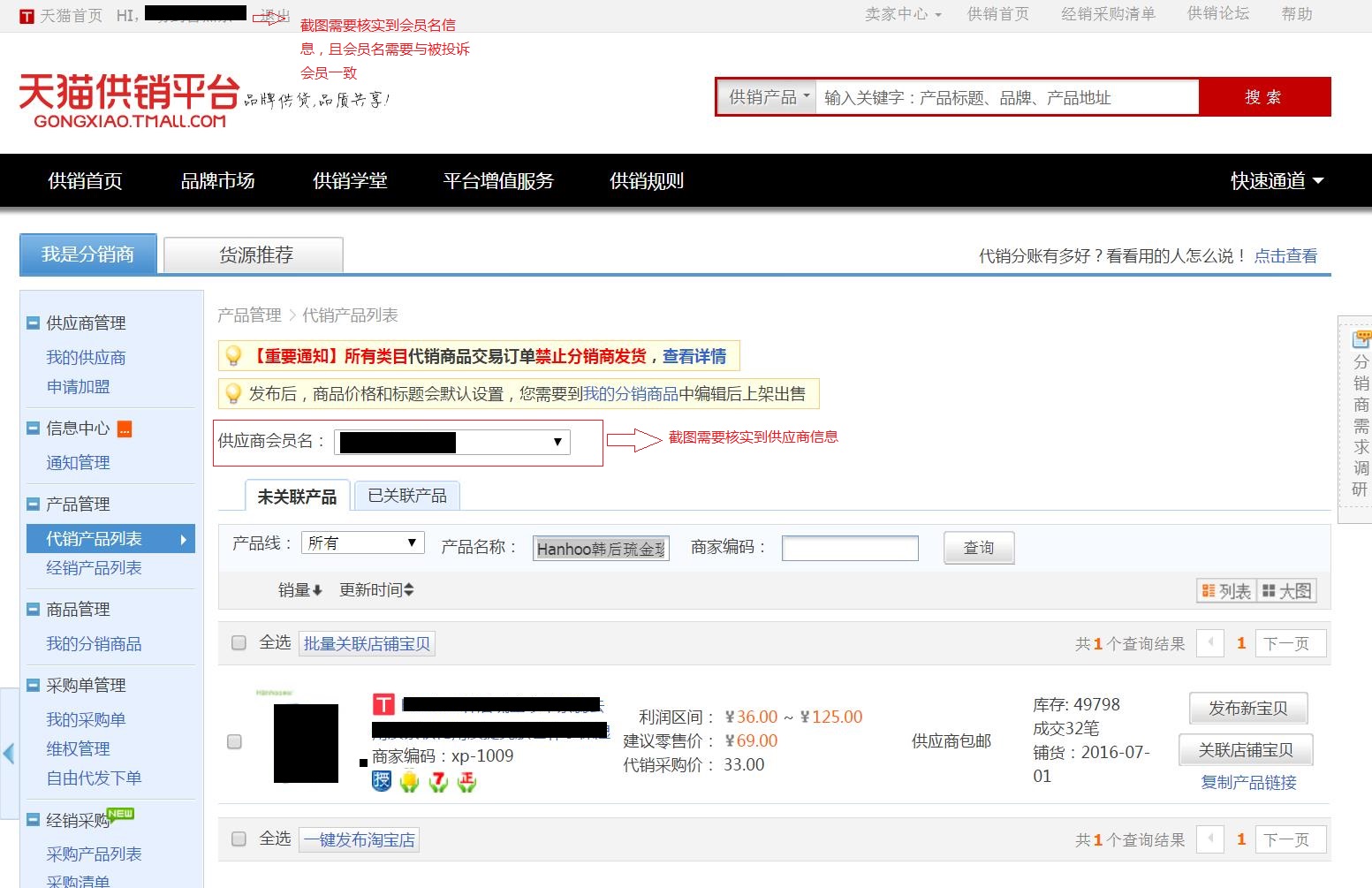Tick 全选 checkbox beside 批量关联店铺宝贝
Viewport: 1372px width, 888px height.
239,643
